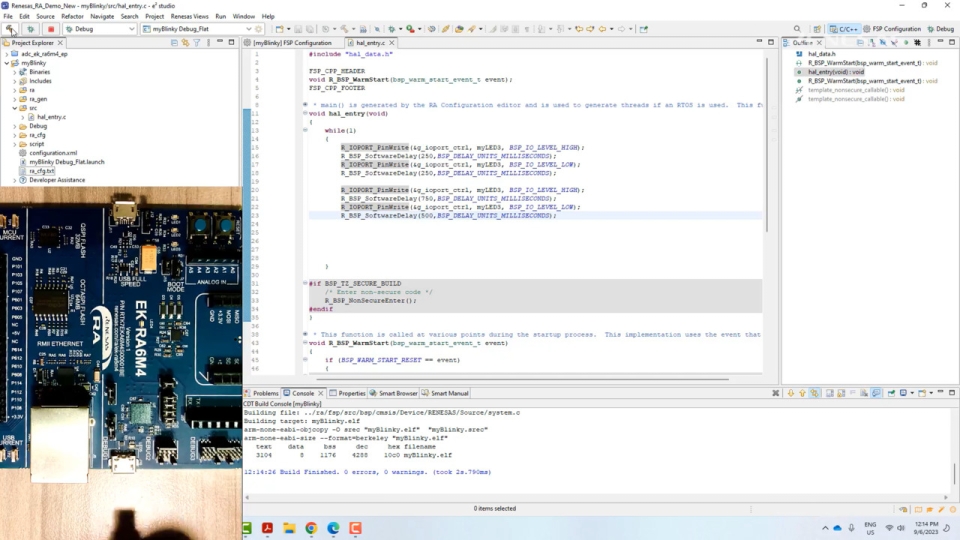This screenshot has height=540, width=960.
Task: Click the Project Explorer filter icon
Action: tap(197, 43)
